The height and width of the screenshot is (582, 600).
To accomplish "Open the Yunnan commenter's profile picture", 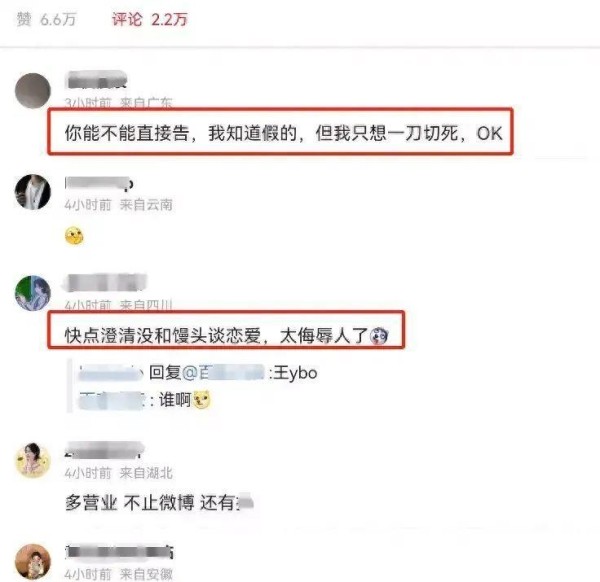I will [x=33, y=192].
